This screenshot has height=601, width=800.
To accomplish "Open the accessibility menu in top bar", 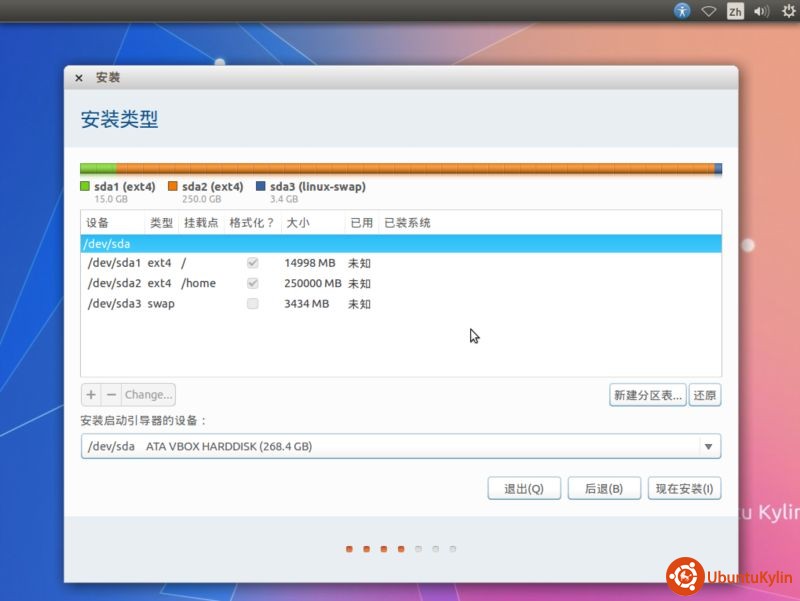I will point(682,11).
